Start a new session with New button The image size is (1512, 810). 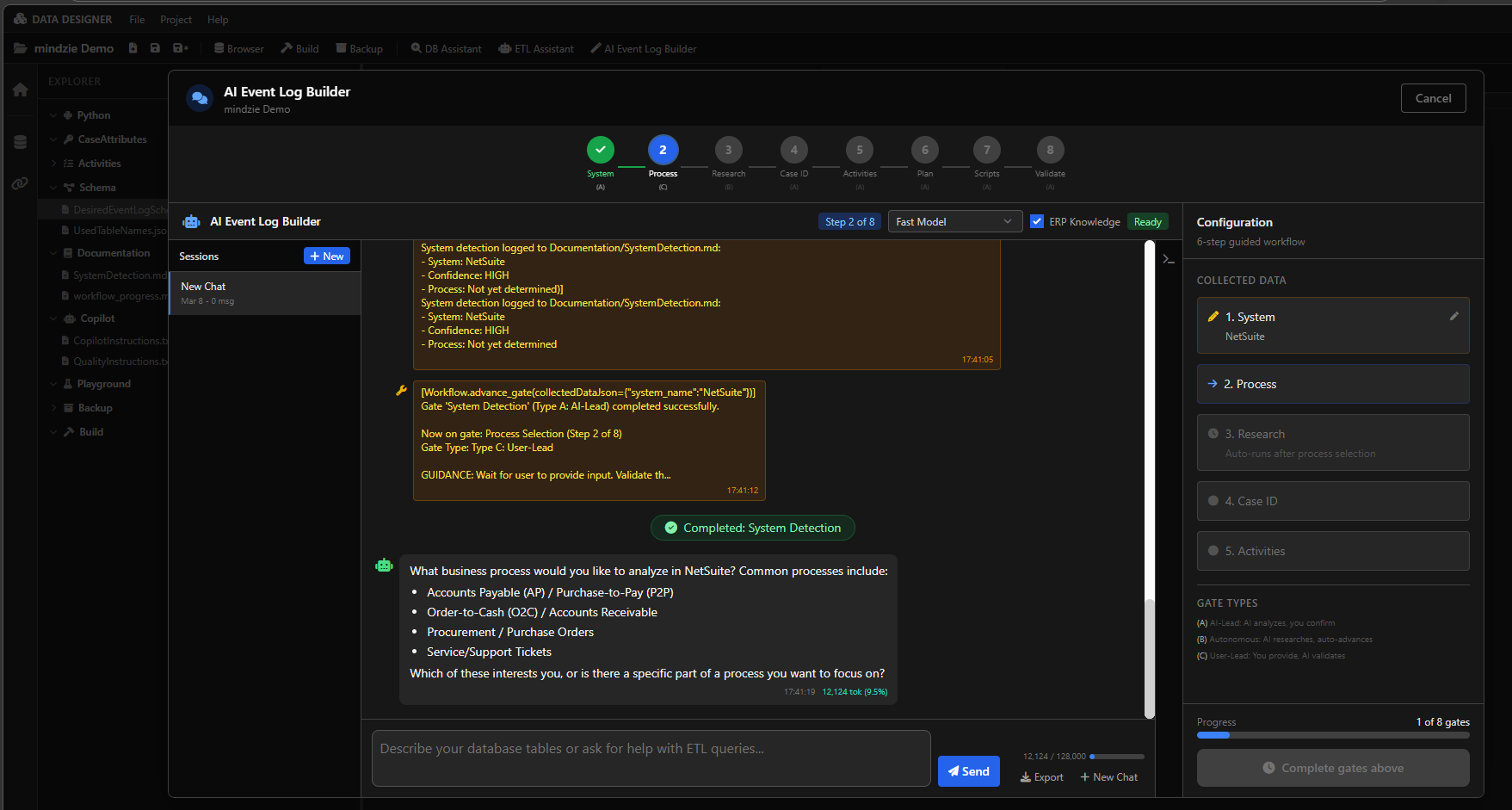point(327,256)
